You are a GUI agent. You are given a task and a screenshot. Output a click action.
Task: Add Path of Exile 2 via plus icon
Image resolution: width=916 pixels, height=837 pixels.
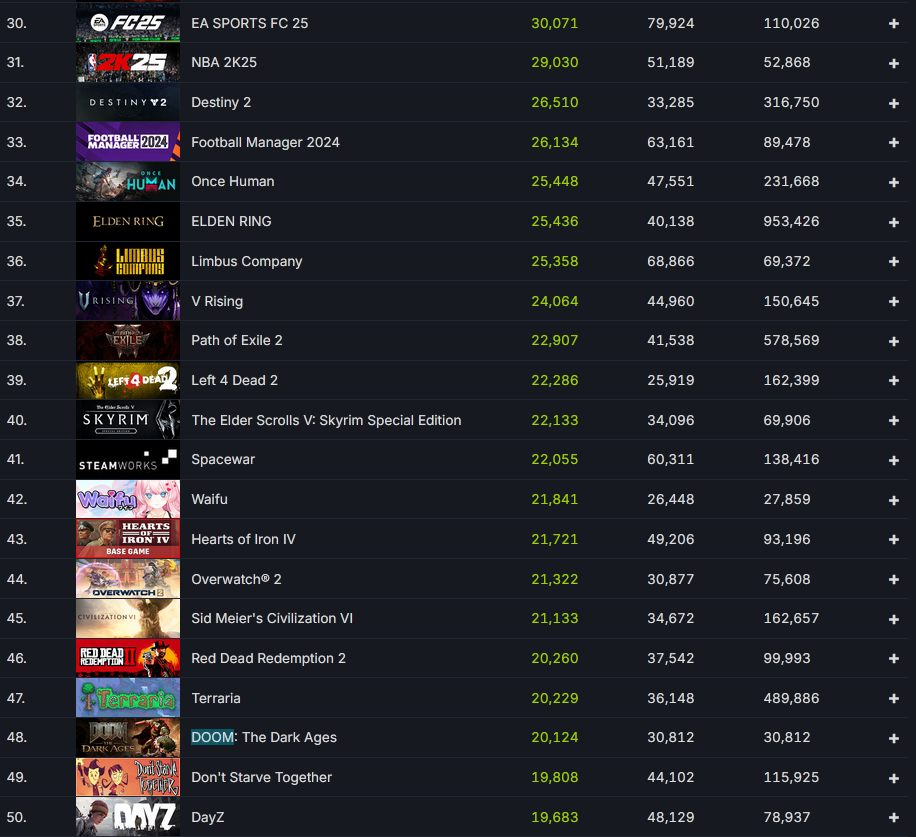893,341
